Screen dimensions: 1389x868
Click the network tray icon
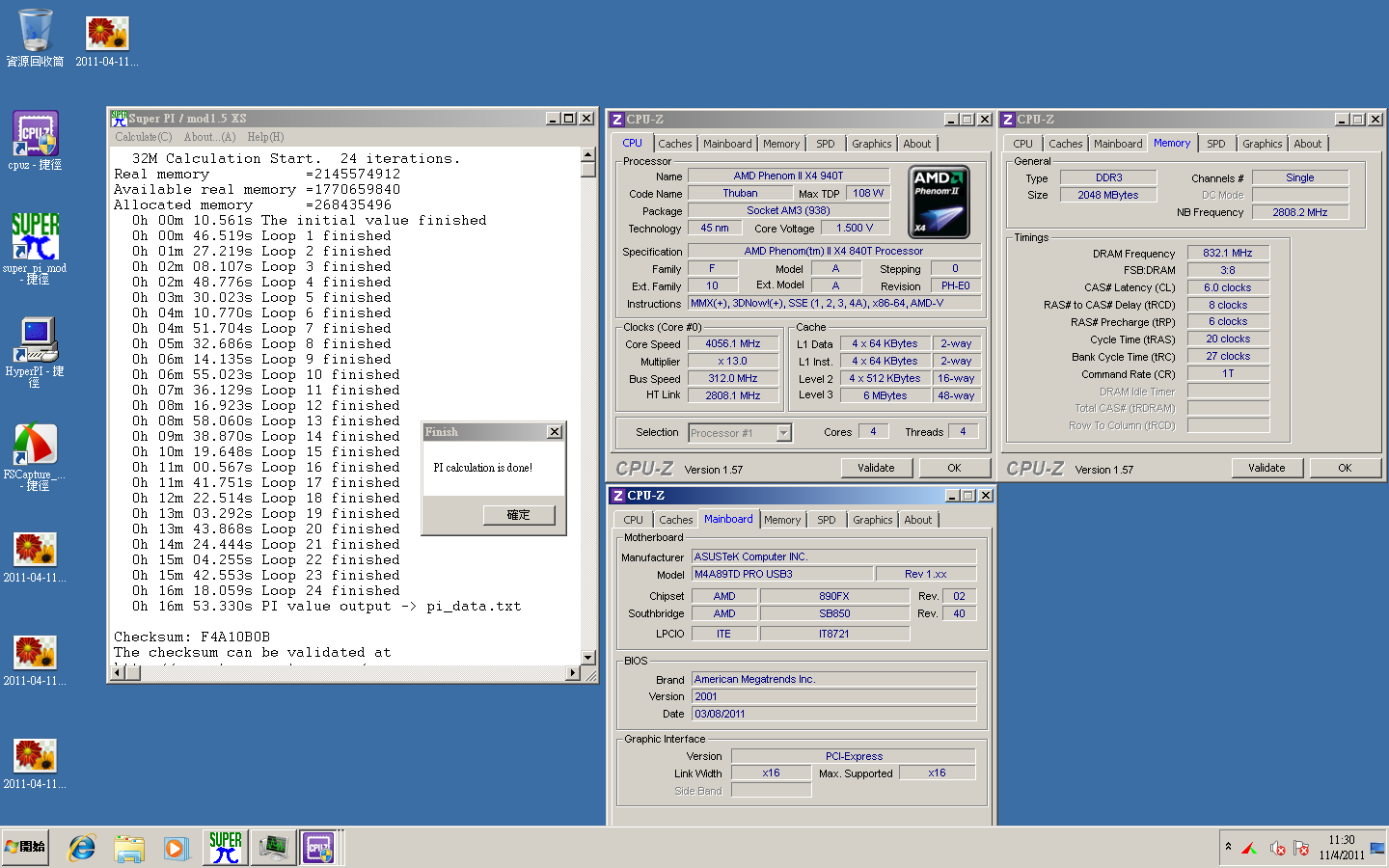click(1376, 848)
